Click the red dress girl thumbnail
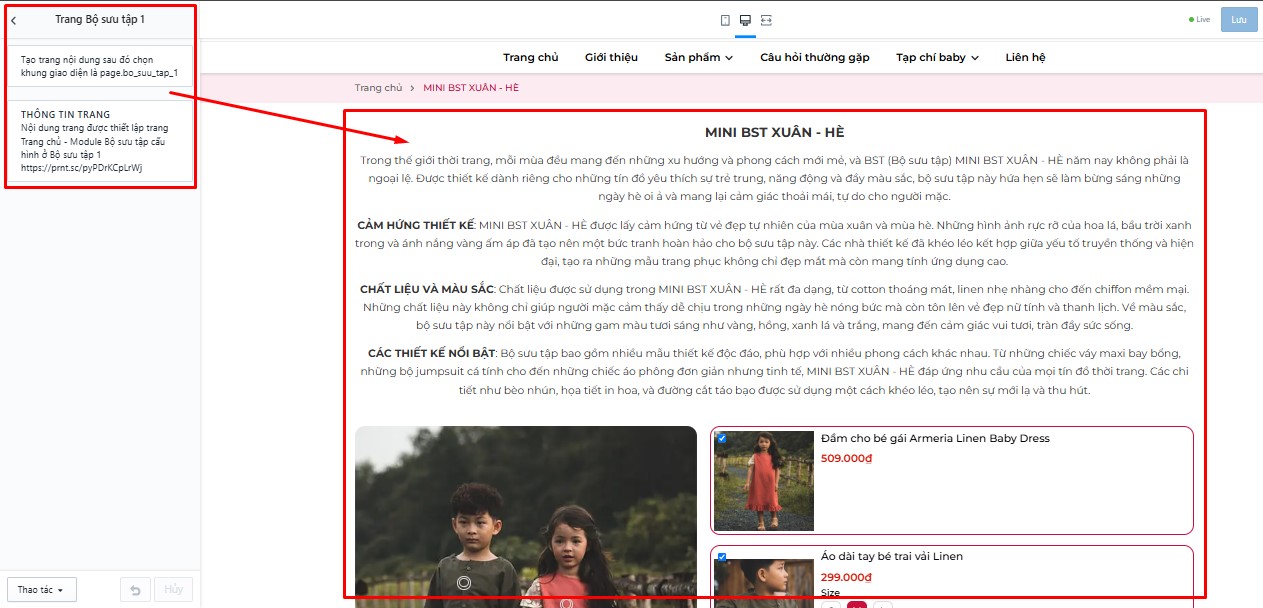Viewport: 1263px width, 608px height. (x=764, y=481)
